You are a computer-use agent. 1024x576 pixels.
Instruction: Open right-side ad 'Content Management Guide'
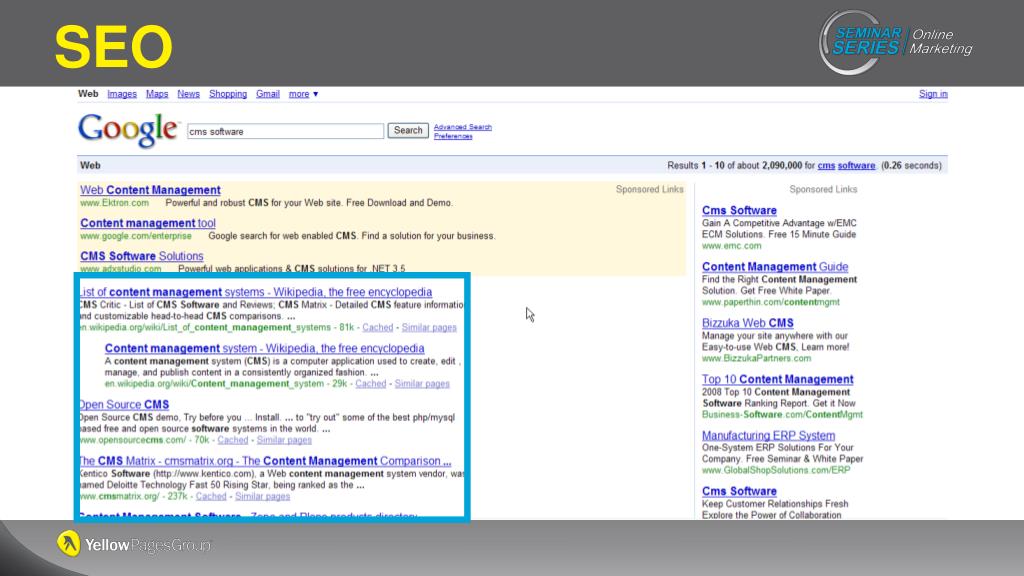coord(775,266)
